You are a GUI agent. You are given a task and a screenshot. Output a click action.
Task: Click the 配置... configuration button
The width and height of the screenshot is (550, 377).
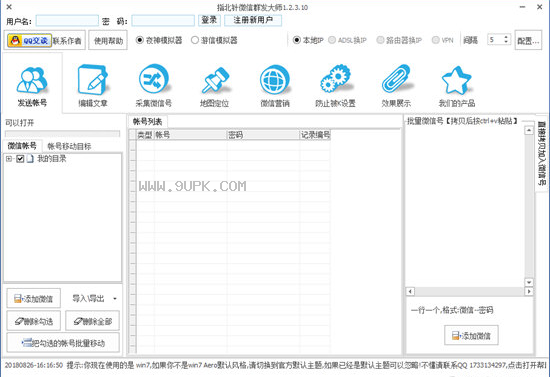pyautogui.click(x=528, y=41)
